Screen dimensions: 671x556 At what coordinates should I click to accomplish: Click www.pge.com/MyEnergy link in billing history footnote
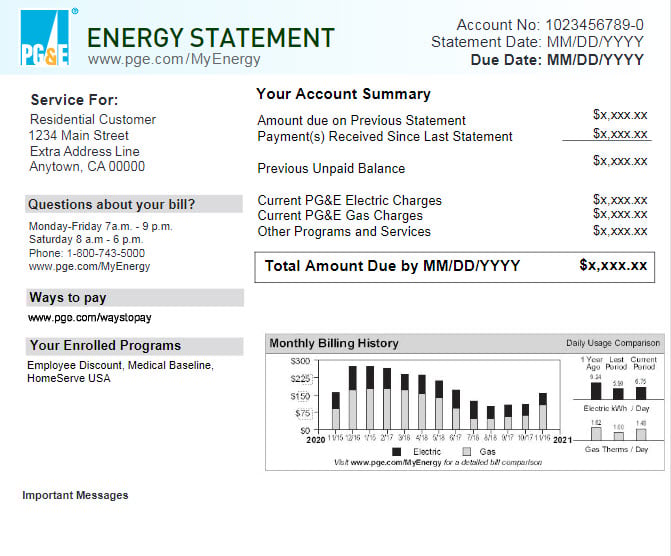396,462
